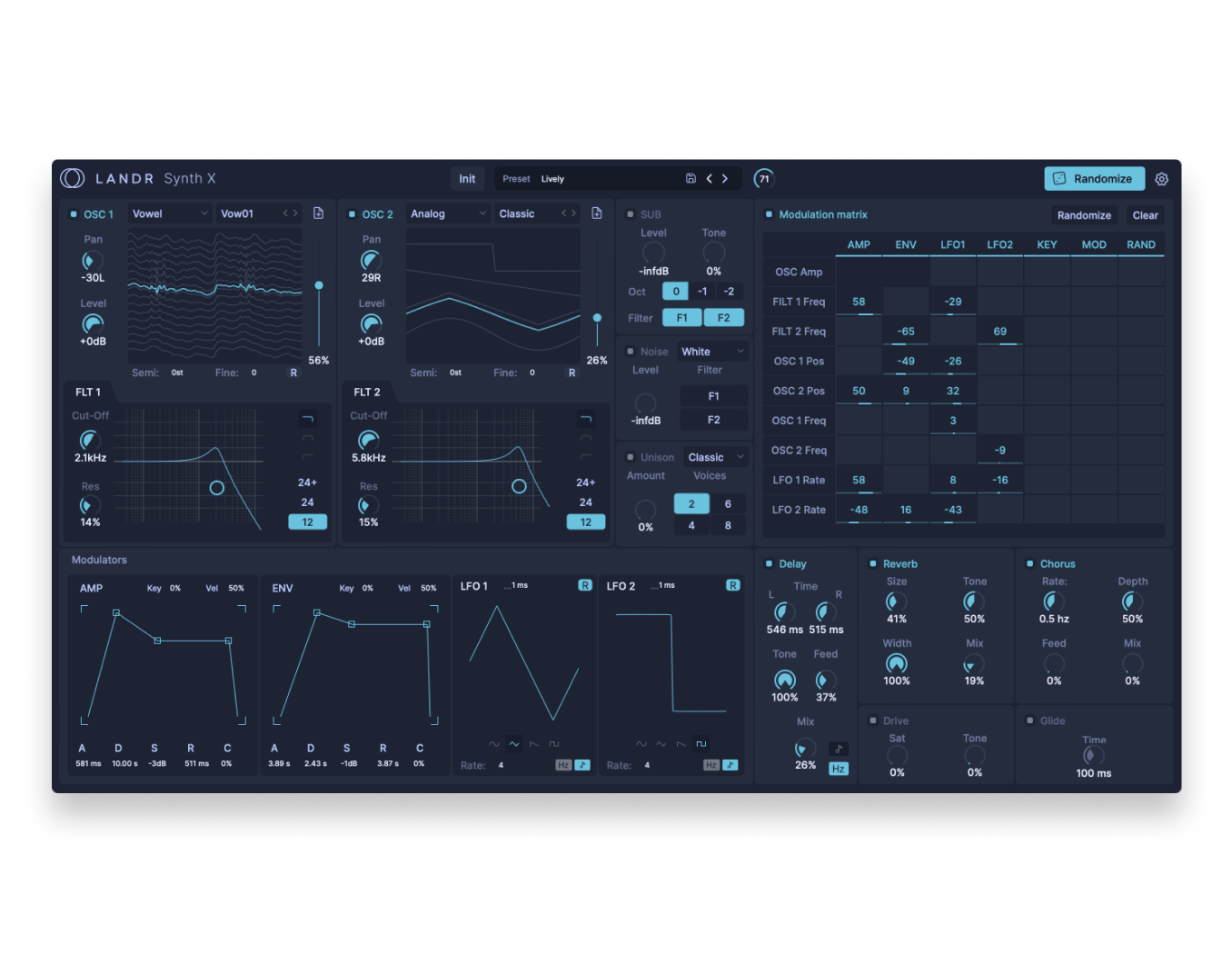Open the Unison mode Classic dropdown
The height and width of the screenshot is (954, 1232).
pyautogui.click(x=716, y=457)
